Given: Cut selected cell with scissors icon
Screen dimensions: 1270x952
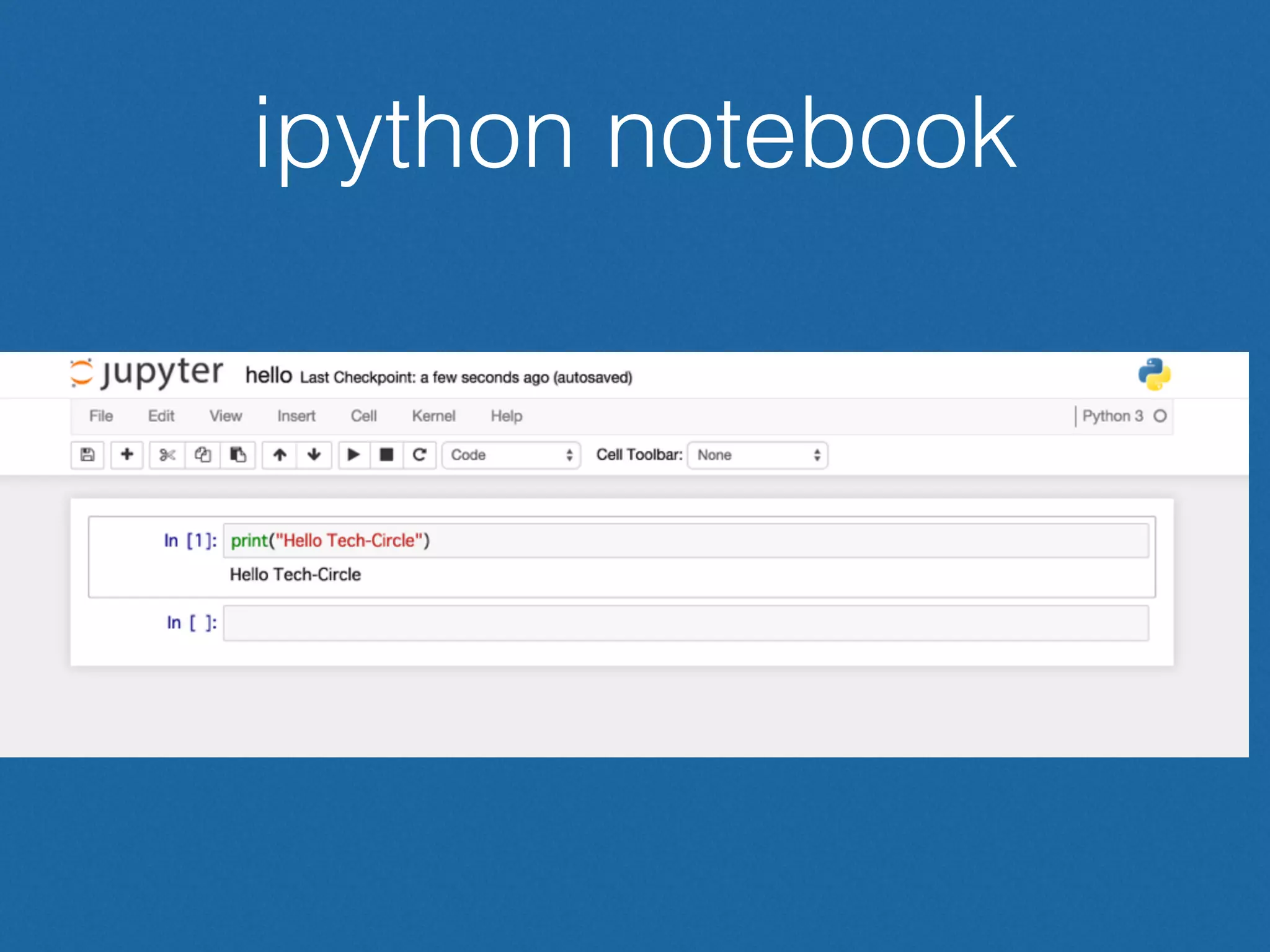Looking at the screenshot, I should pyautogui.click(x=167, y=455).
